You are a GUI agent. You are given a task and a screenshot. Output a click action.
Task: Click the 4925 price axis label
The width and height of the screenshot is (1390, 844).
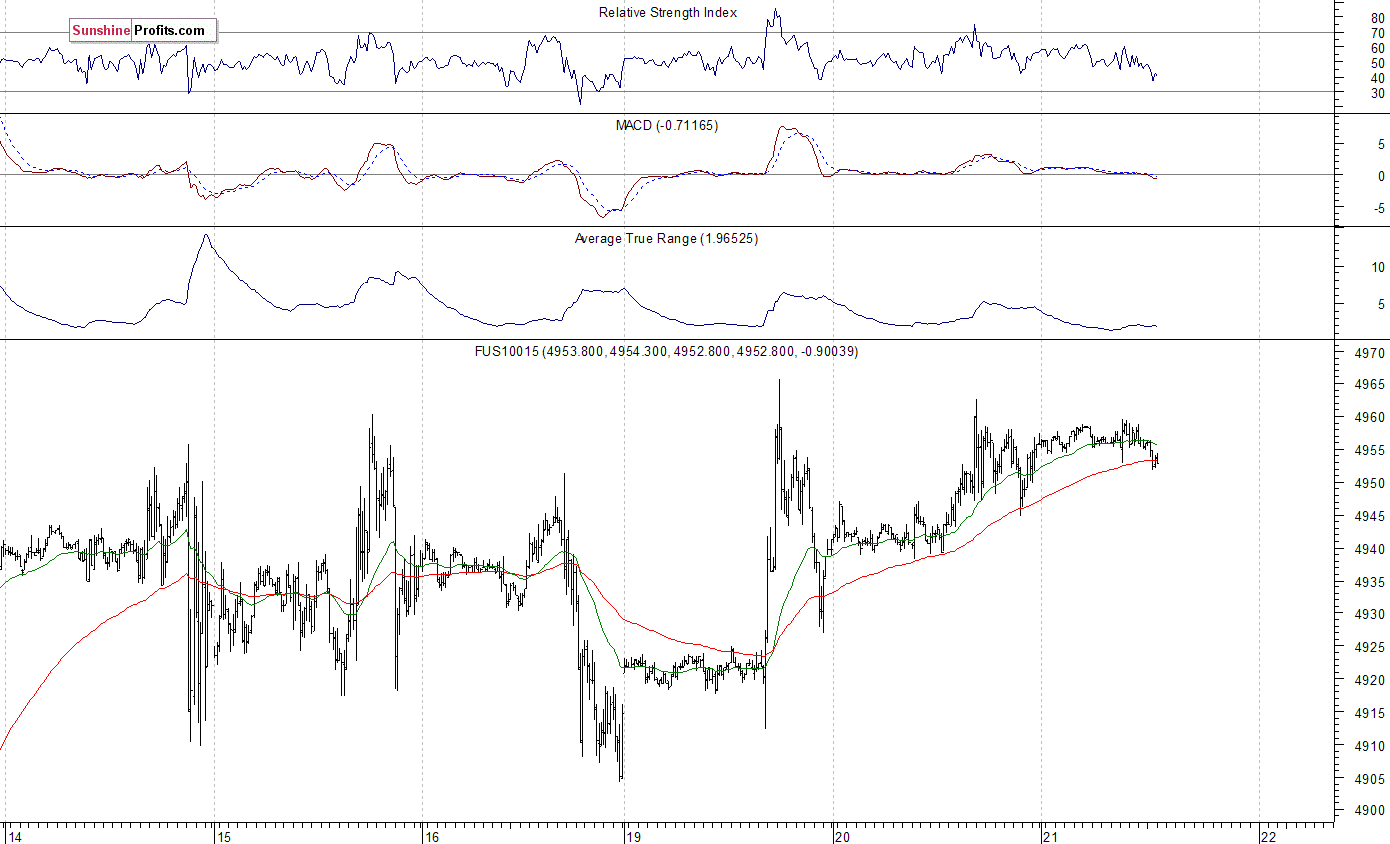[1371, 648]
